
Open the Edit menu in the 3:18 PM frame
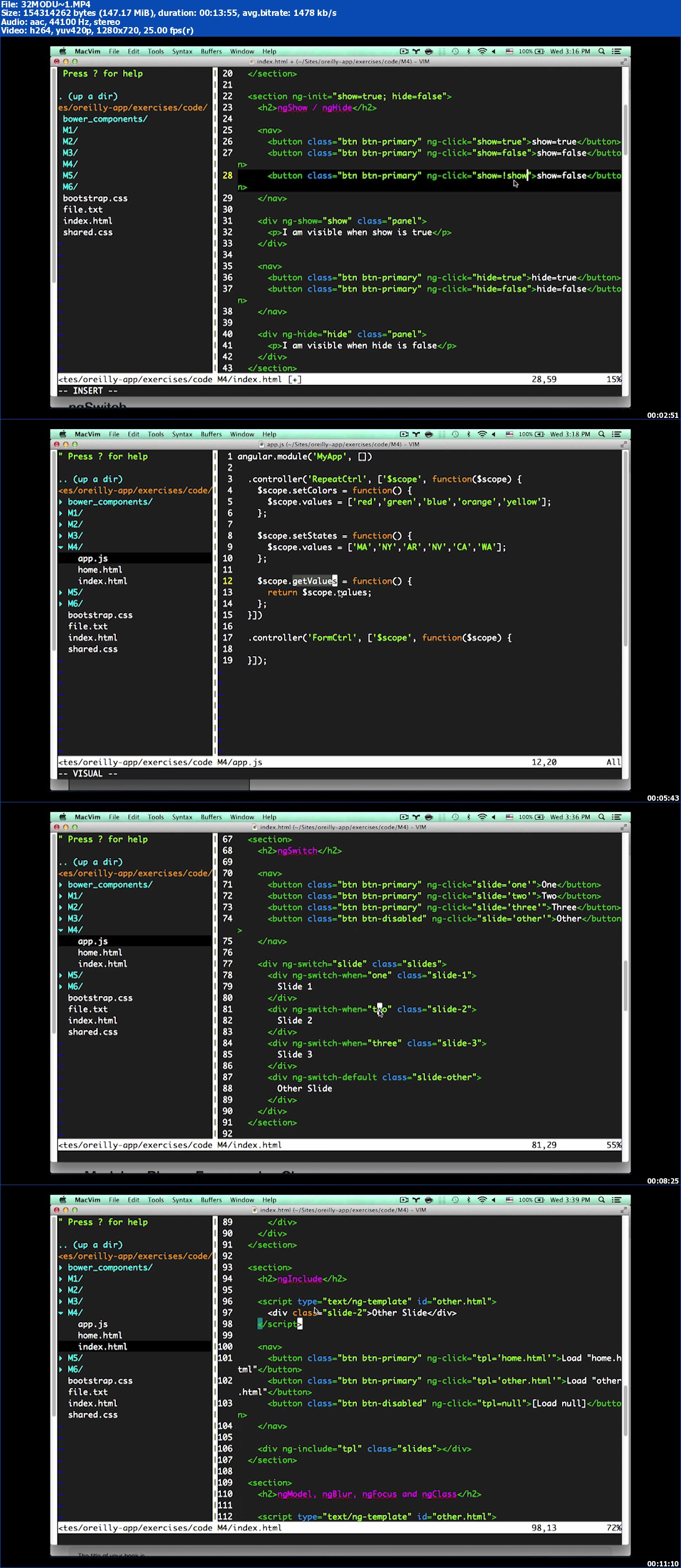(133, 434)
